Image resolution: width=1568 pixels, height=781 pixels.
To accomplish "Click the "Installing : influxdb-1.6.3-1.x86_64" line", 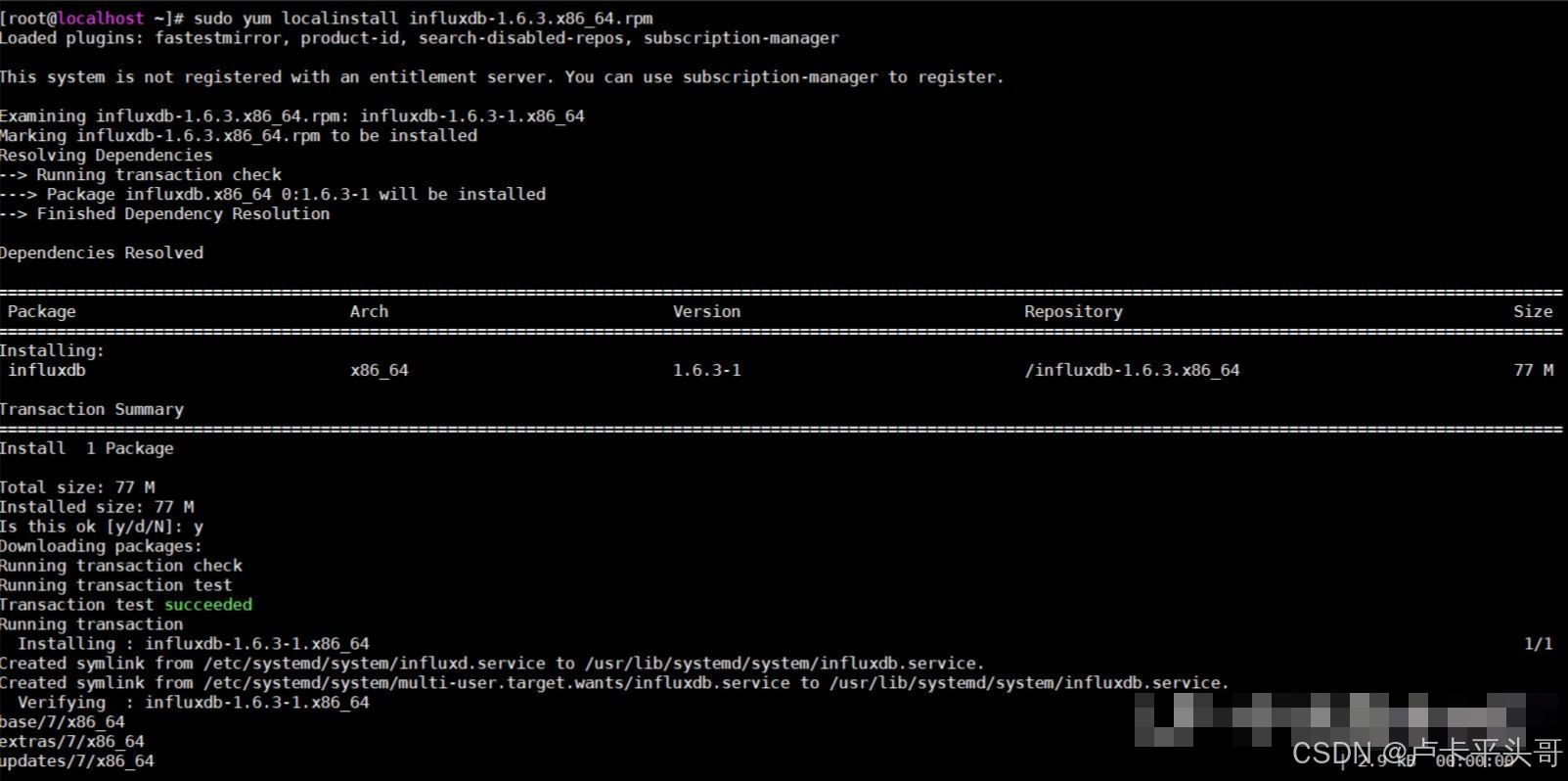I will pyautogui.click(x=194, y=644).
